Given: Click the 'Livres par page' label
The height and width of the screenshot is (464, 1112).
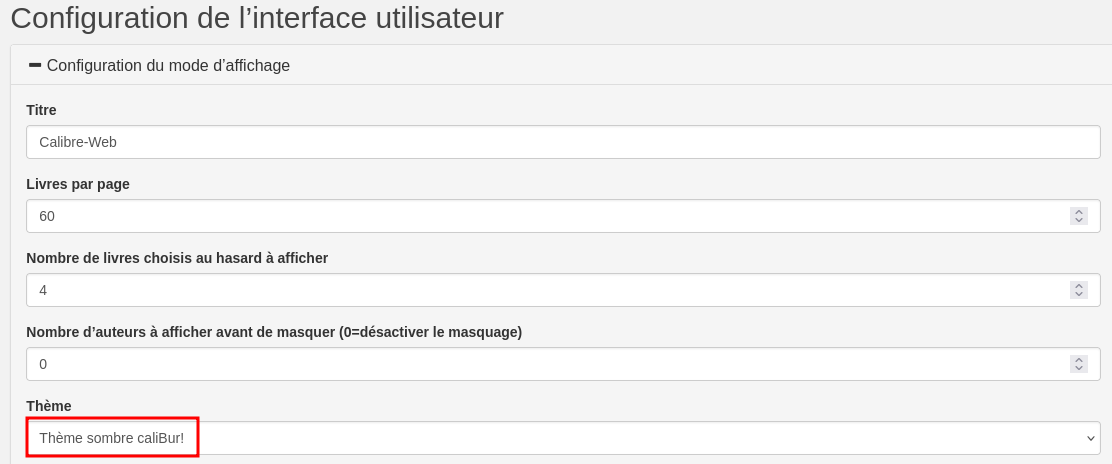Looking at the screenshot, I should point(78,184).
